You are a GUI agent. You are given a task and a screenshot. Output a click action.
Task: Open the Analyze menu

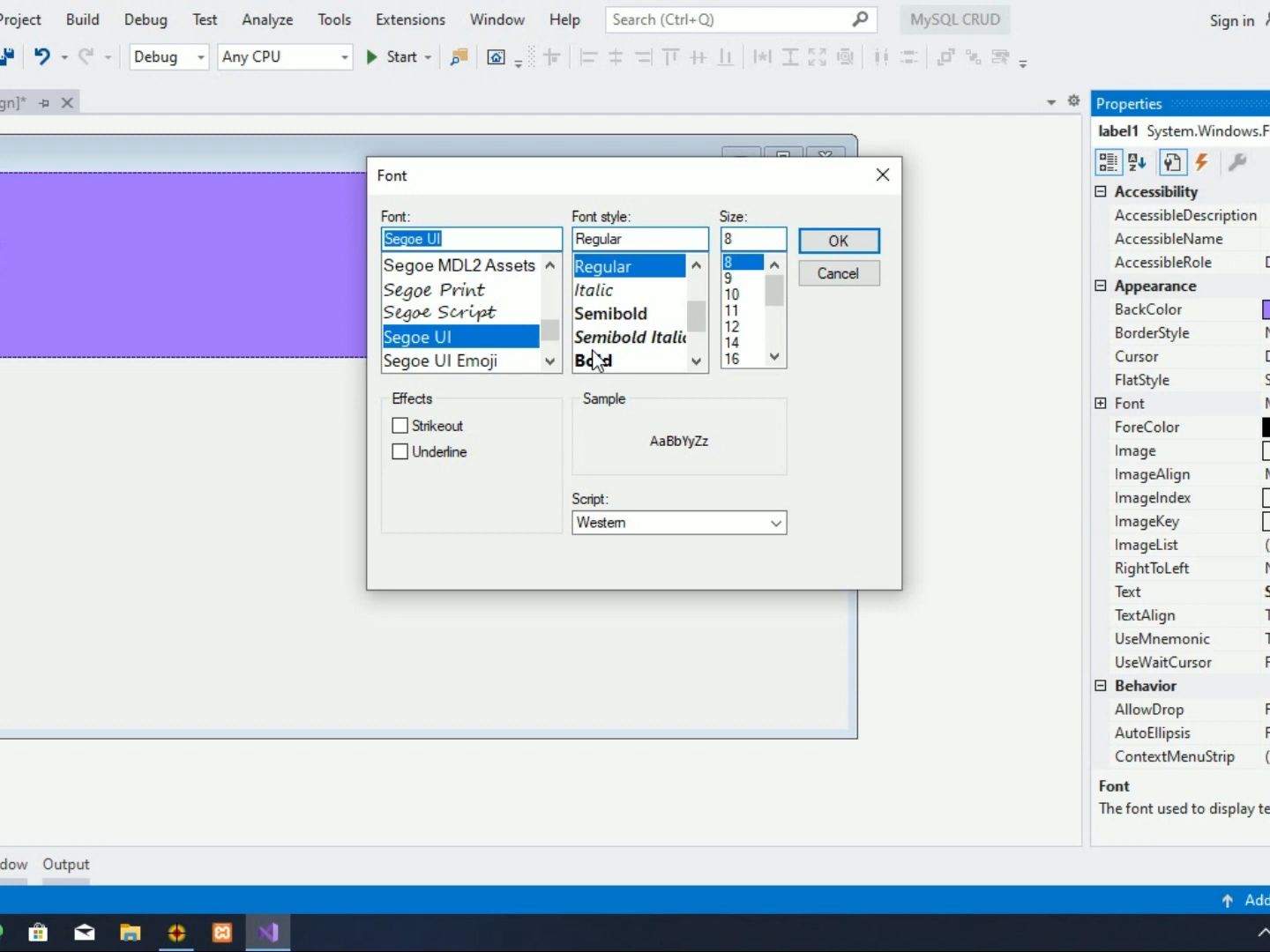(x=267, y=19)
